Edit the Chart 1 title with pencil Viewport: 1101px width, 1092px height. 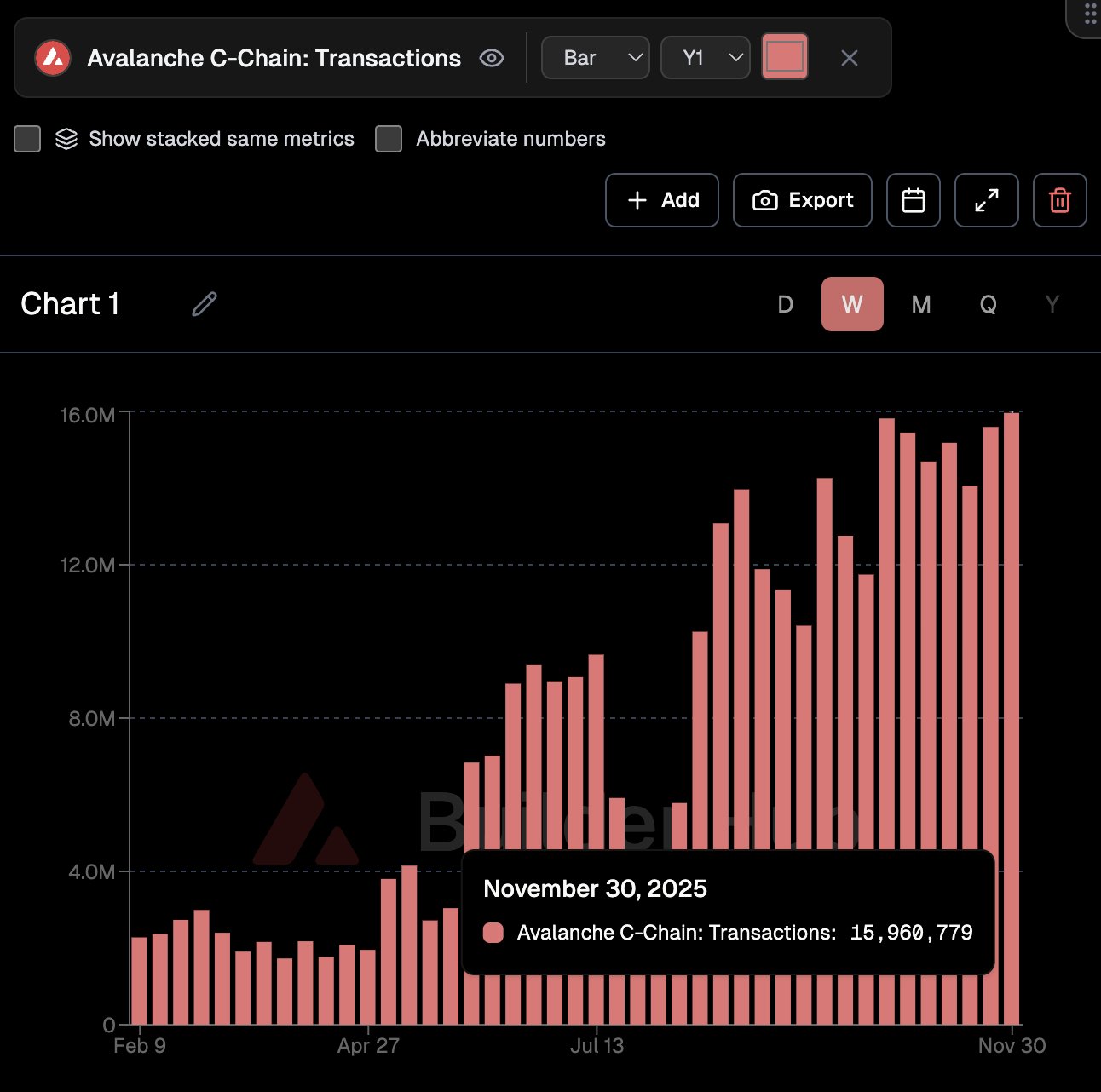[205, 304]
